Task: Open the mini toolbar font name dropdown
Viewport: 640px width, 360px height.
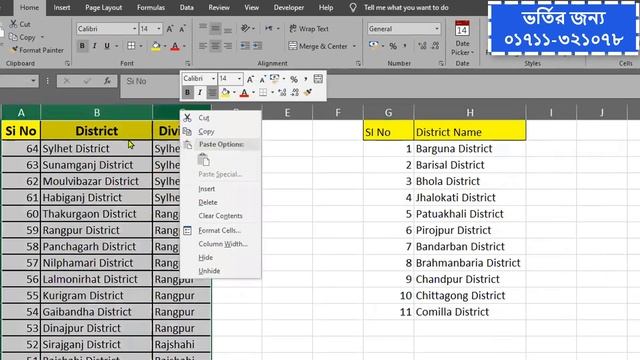Action: coord(213,78)
